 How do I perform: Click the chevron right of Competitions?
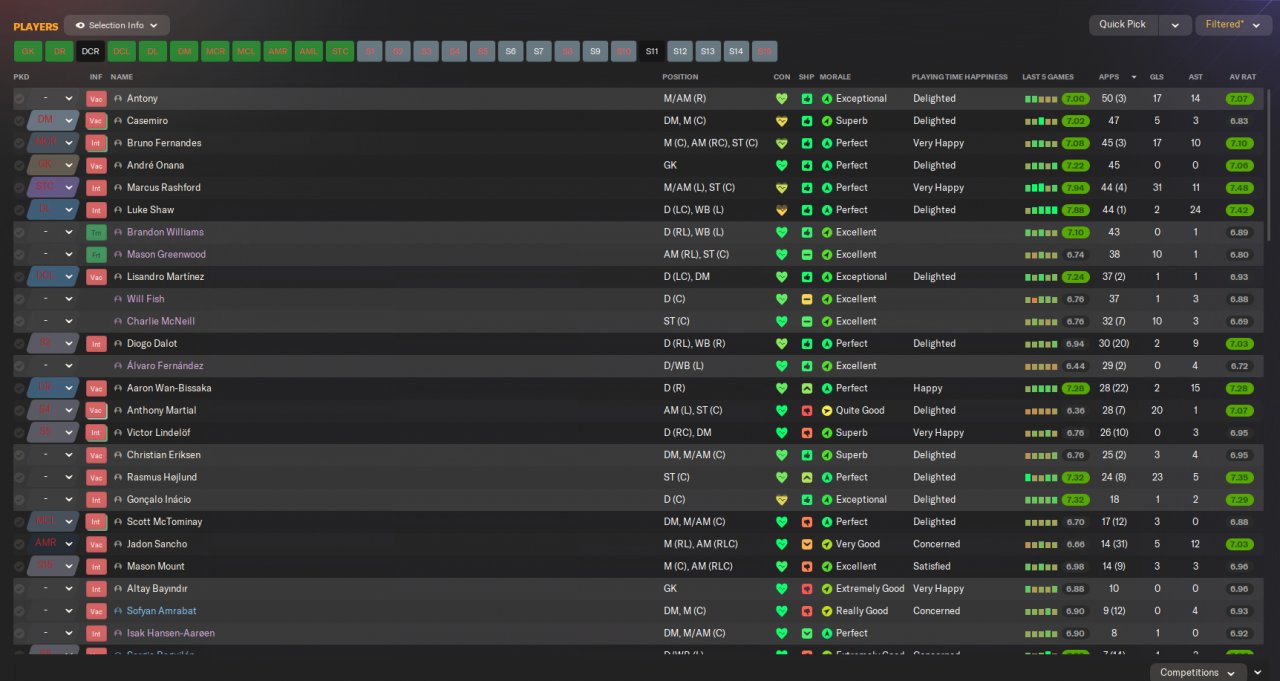1258,673
